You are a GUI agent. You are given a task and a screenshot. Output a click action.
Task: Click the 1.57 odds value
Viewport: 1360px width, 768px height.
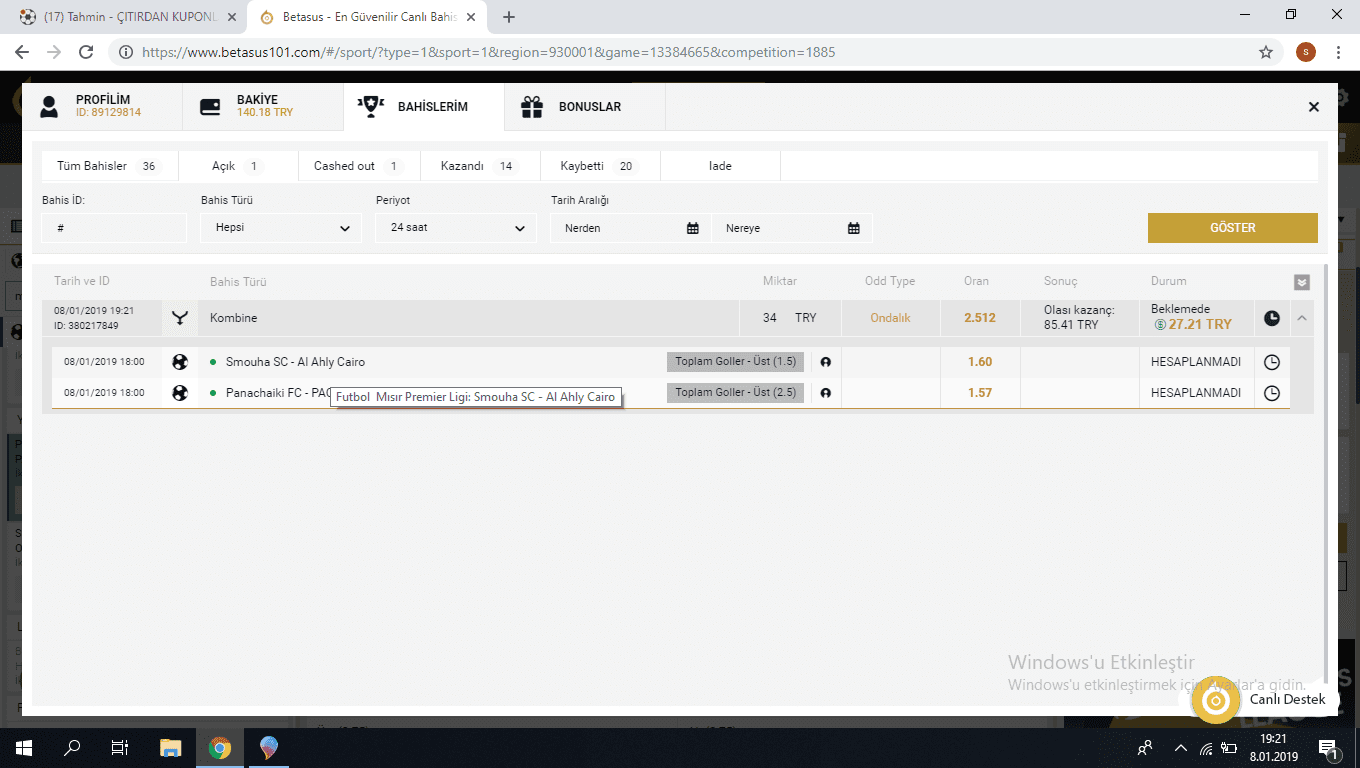pyautogui.click(x=980, y=393)
